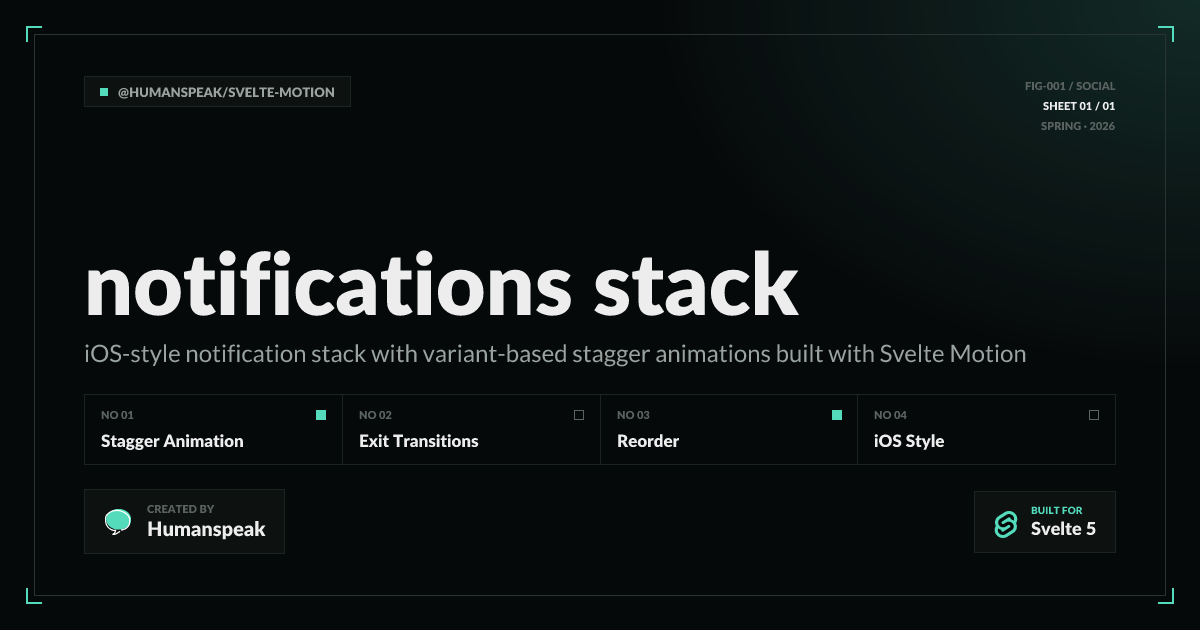Click the 'SPRING · 2026' label
The image size is (1200, 630).
[x=1078, y=126]
